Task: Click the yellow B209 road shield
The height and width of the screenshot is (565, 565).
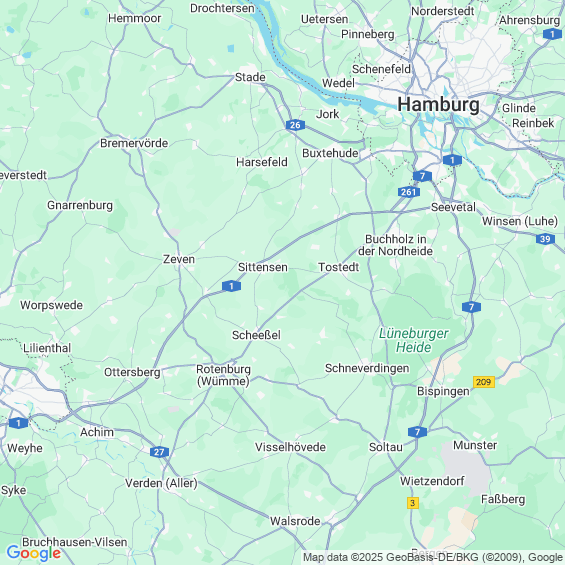Action: 484,382
